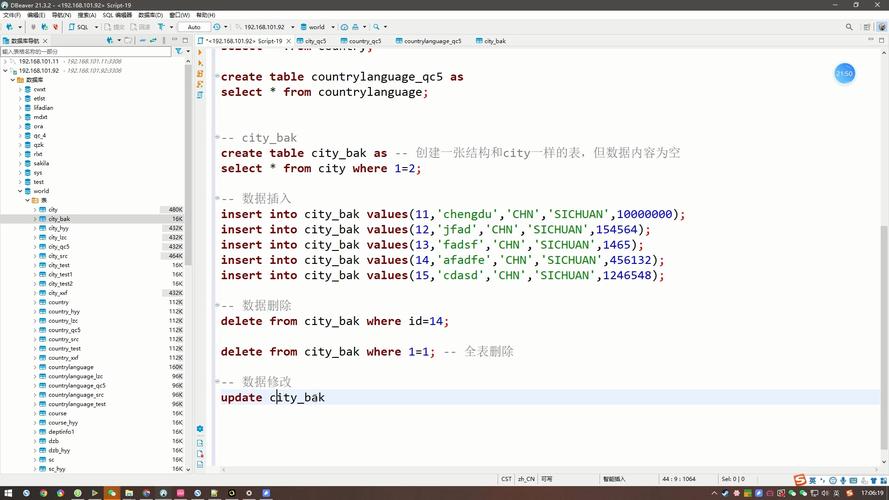Viewport: 889px width, 500px height.
Task: Switch to the city_bak editor tab
Action: pos(491,41)
